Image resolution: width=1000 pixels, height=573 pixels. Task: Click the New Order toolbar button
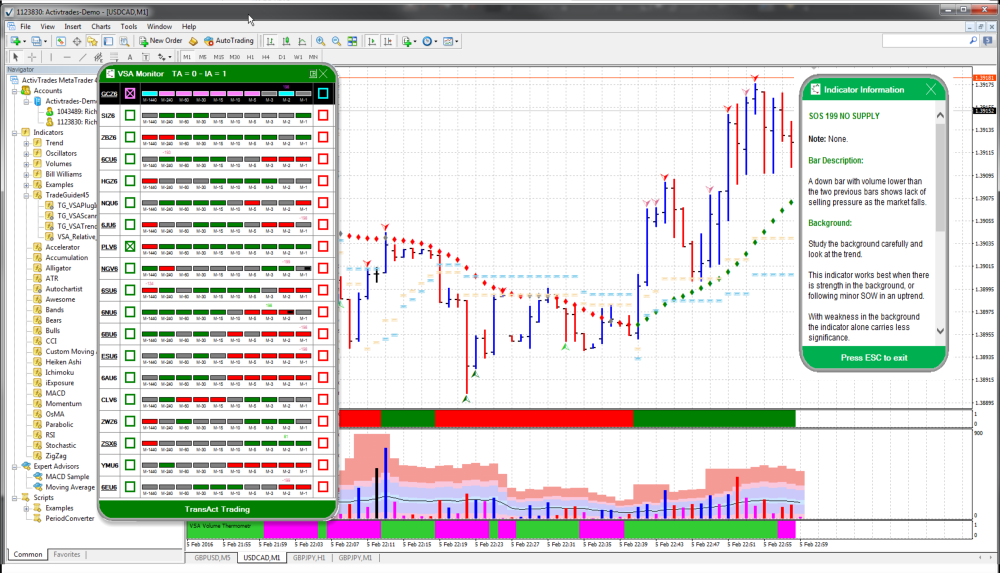click(160, 41)
